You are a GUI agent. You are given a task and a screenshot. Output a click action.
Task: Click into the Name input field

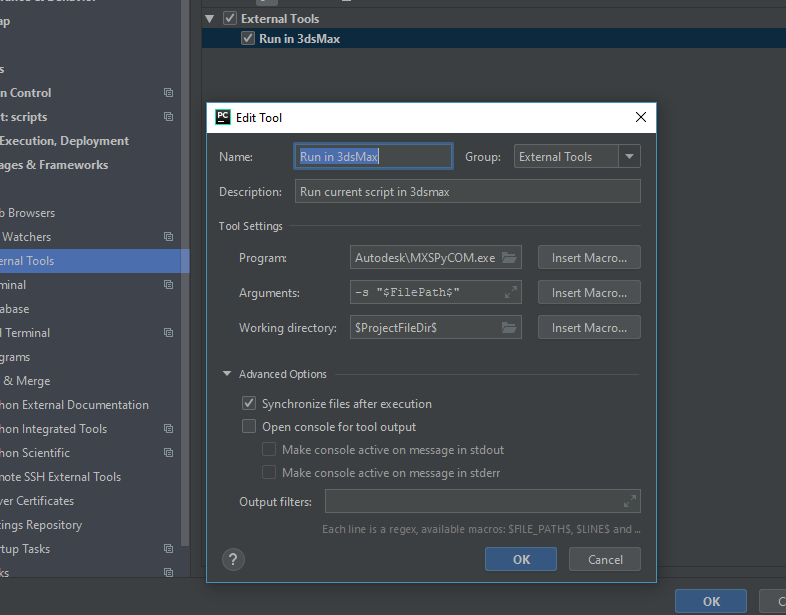tap(373, 156)
